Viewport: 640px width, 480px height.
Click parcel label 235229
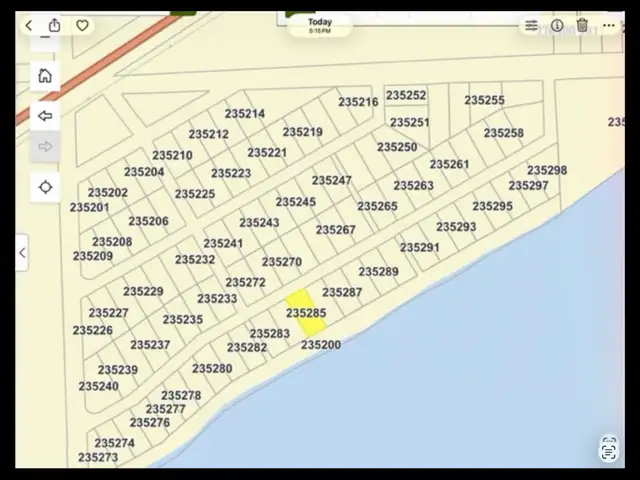click(x=143, y=291)
